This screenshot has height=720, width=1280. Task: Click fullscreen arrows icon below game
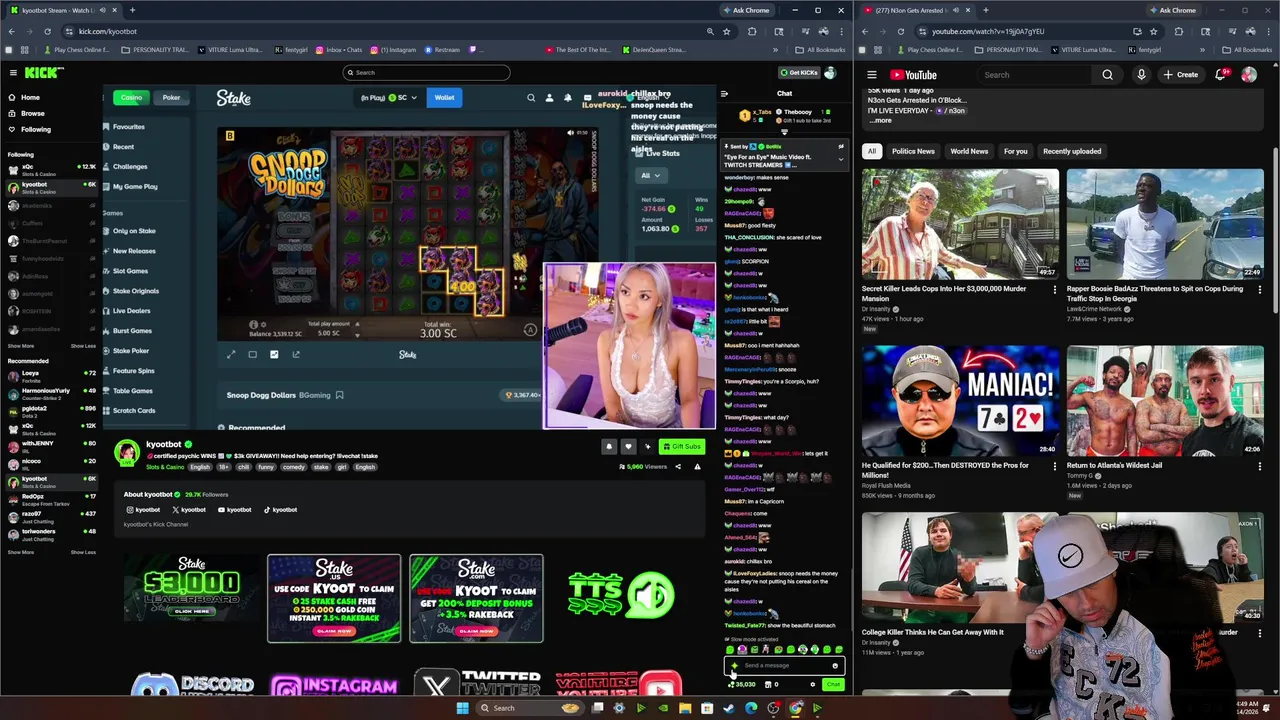point(231,354)
